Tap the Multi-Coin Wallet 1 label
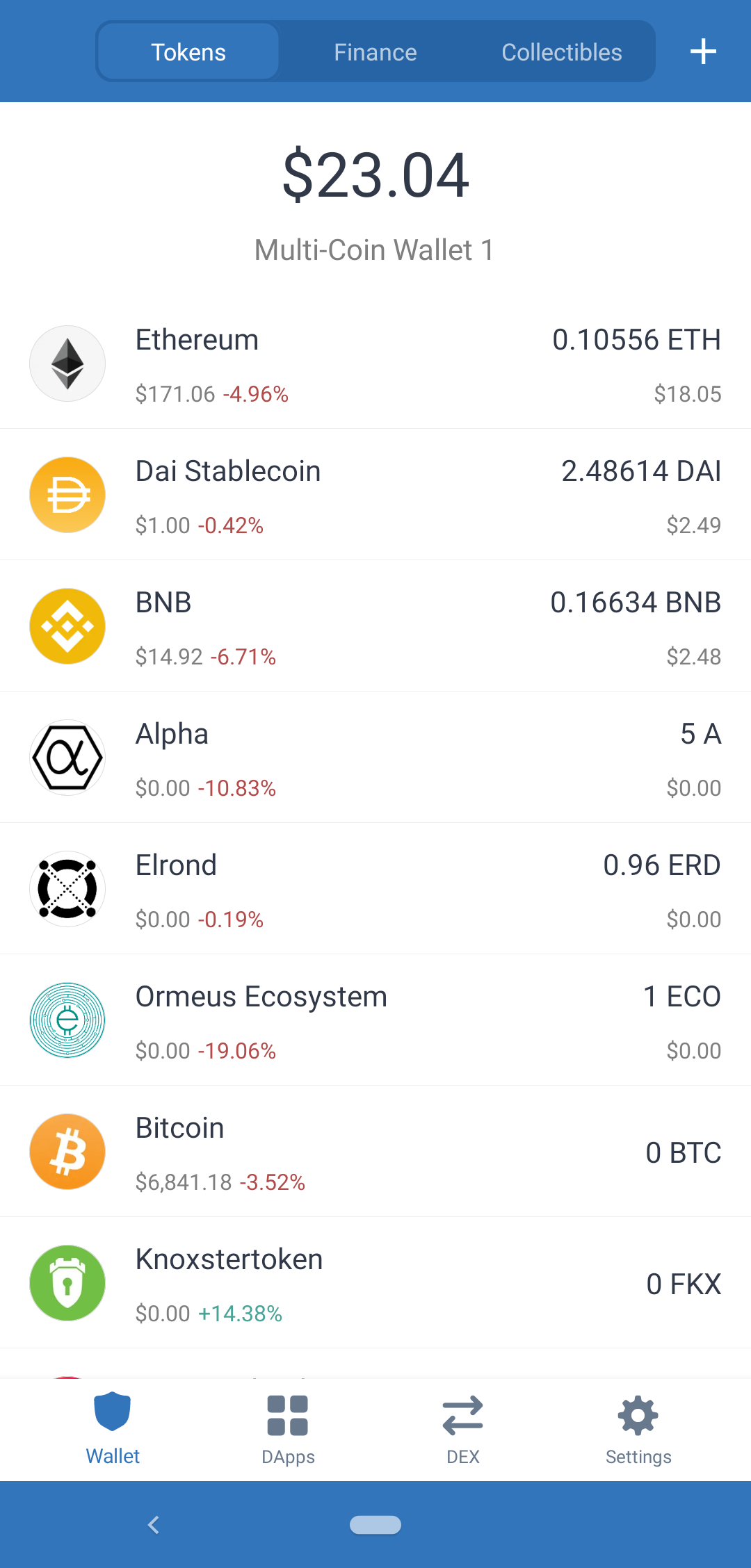 (x=375, y=250)
